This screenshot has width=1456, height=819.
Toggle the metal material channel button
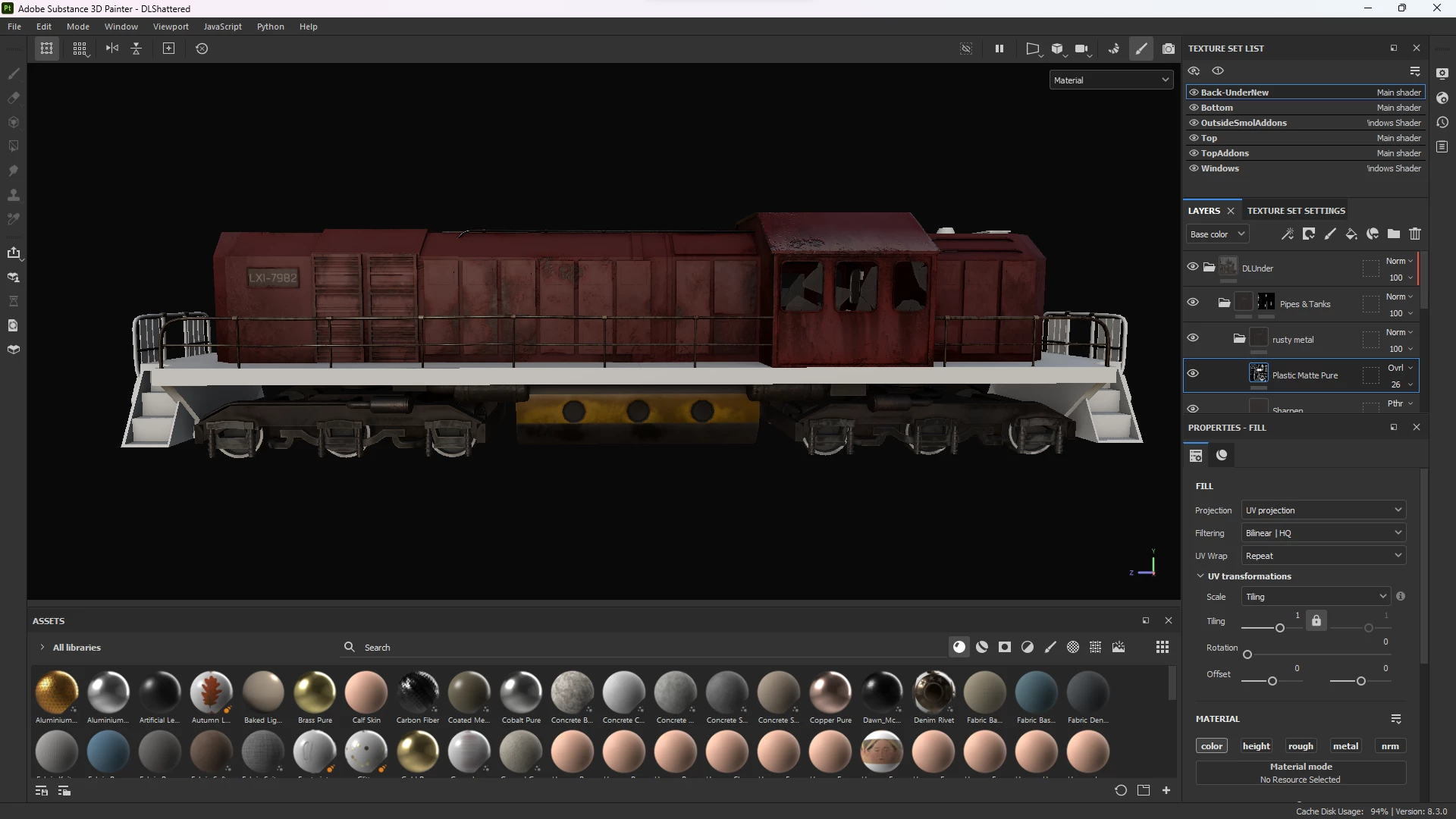pyautogui.click(x=1345, y=746)
